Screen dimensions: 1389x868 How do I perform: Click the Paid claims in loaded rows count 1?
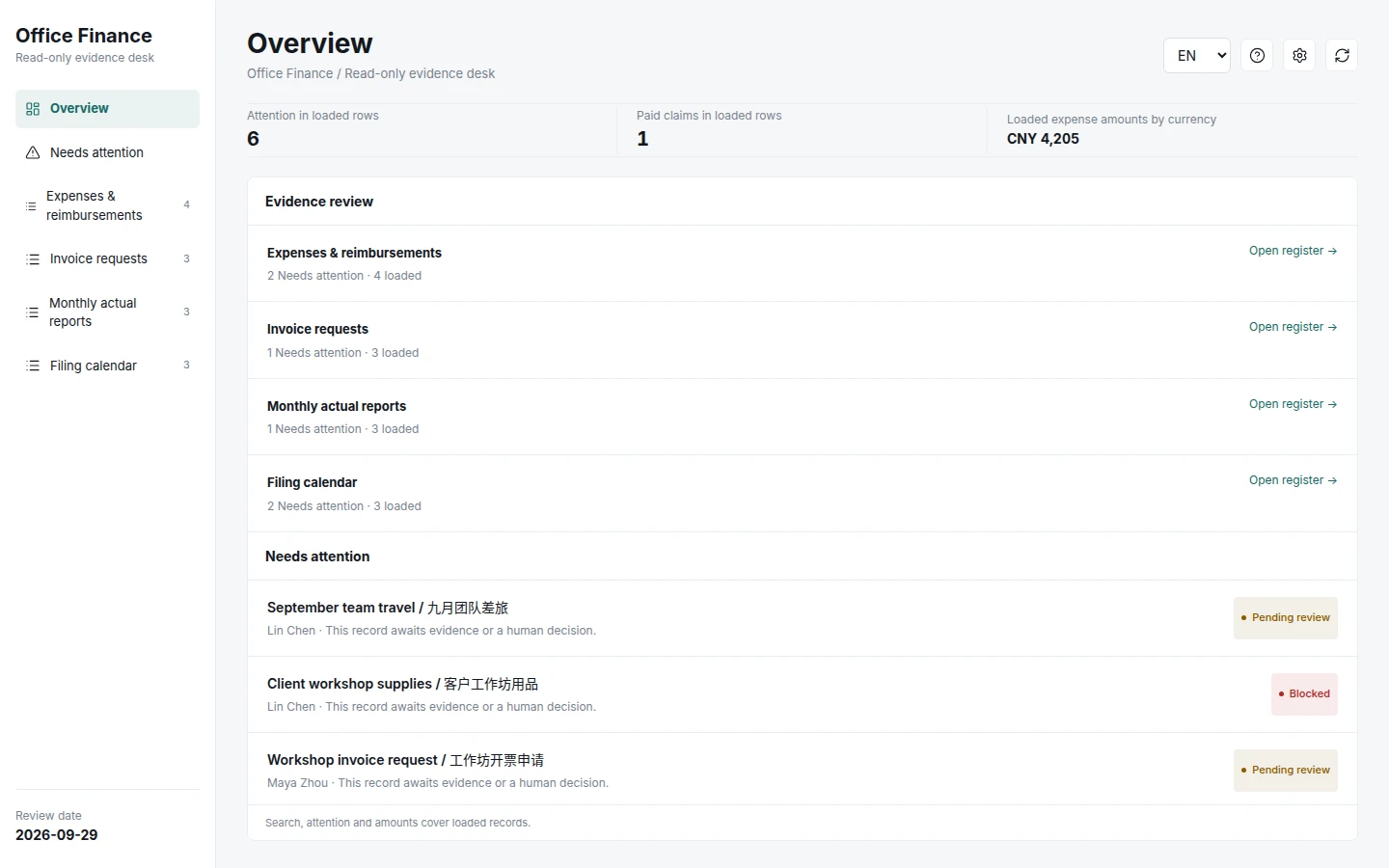coord(642,139)
